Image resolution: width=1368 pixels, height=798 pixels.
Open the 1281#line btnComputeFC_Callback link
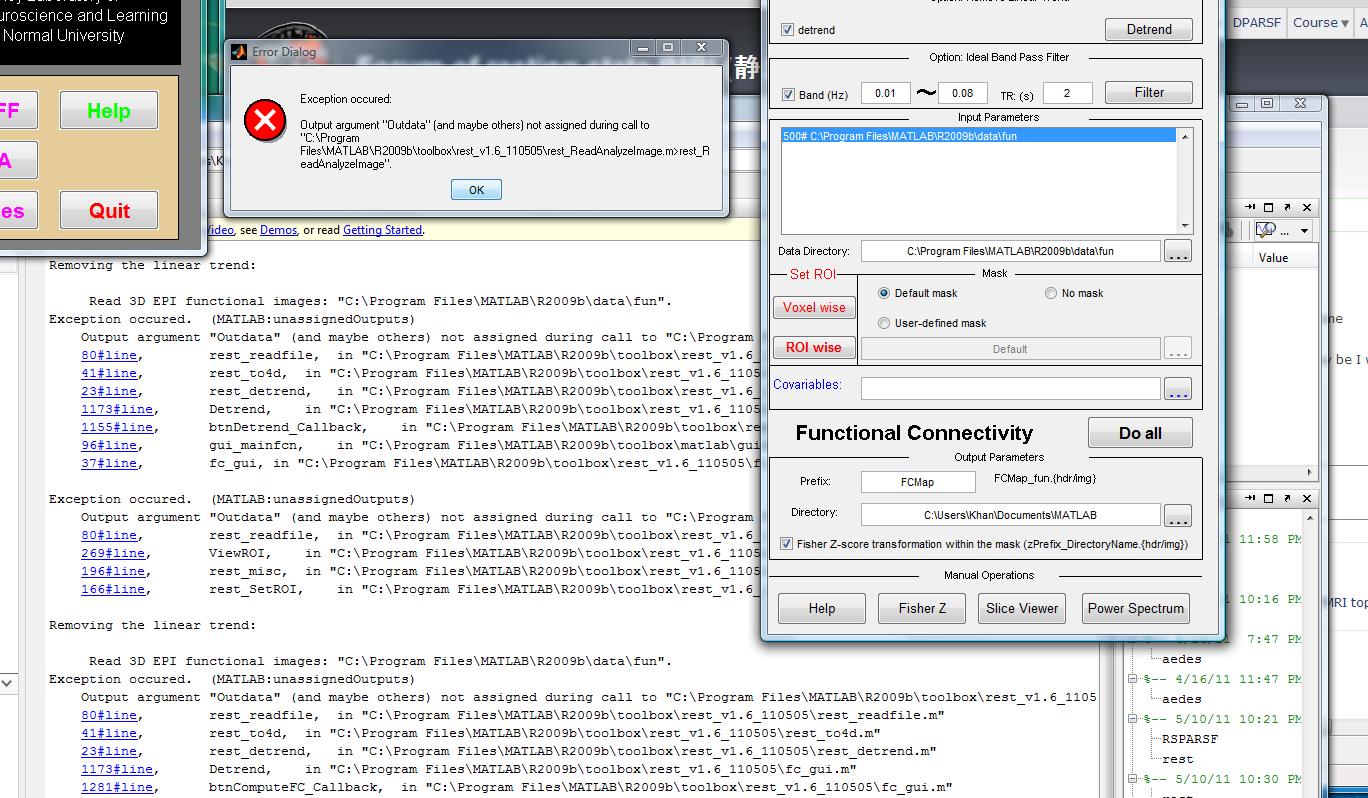point(118,787)
